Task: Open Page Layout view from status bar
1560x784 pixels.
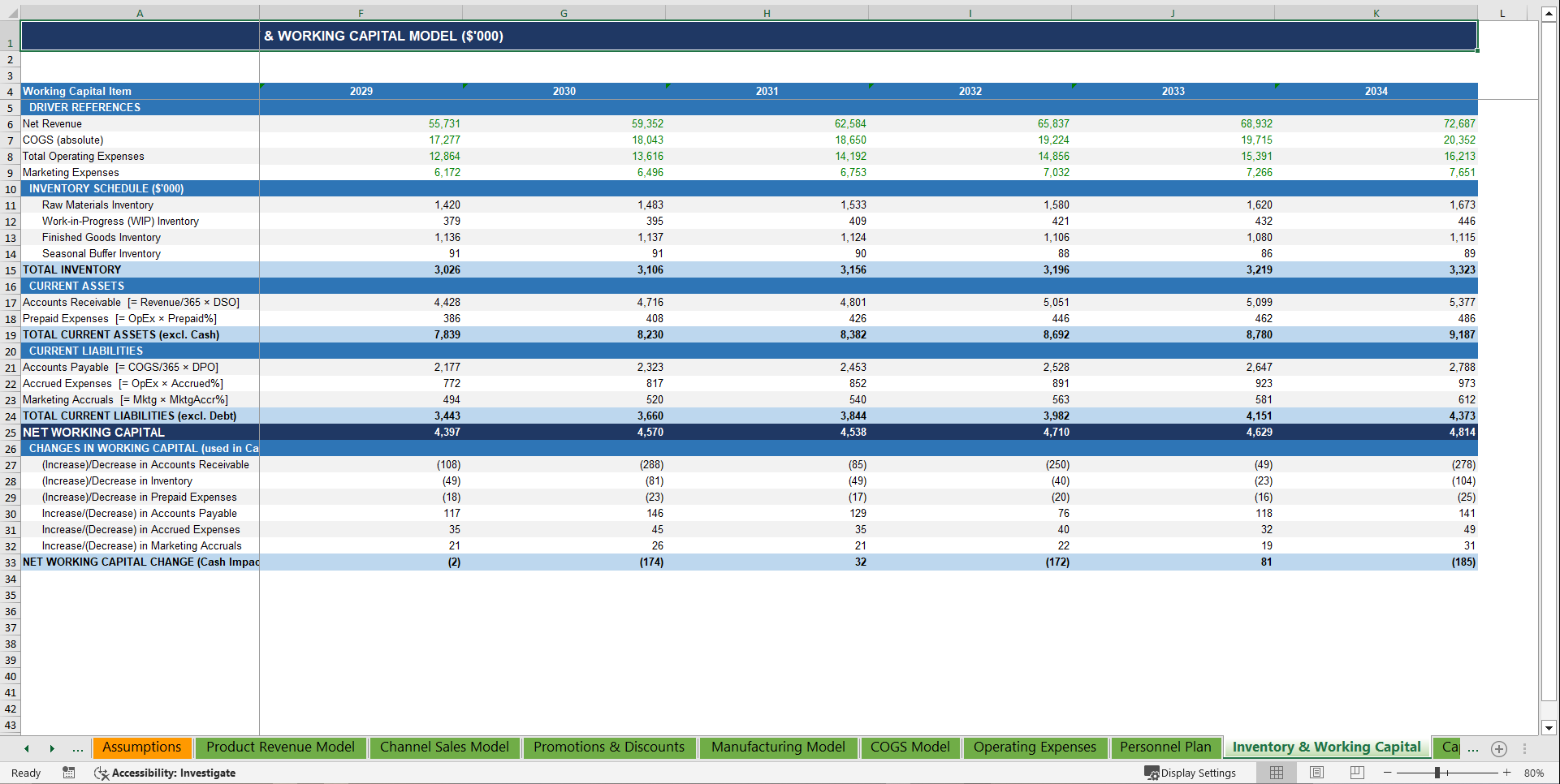Action: point(1316,773)
